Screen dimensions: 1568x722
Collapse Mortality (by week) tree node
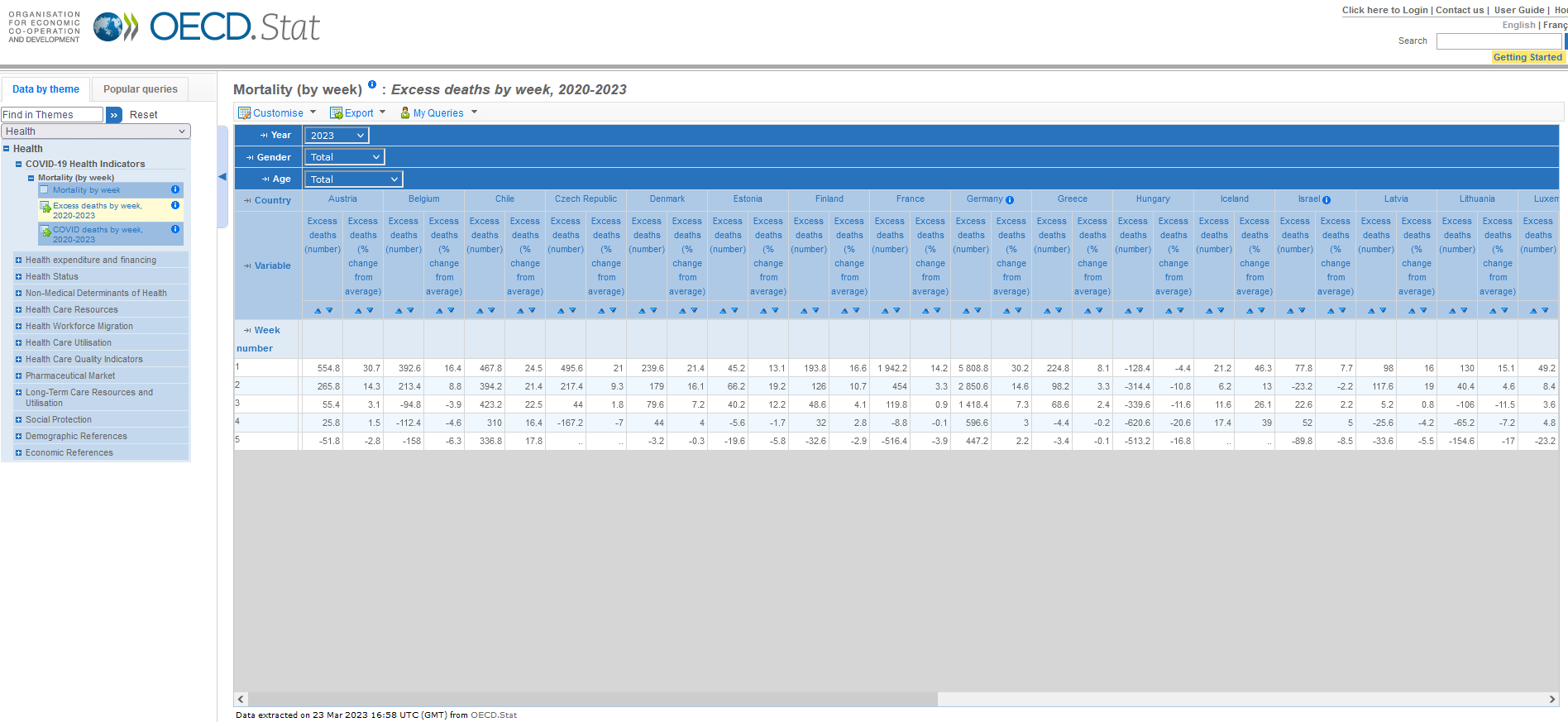tap(31, 178)
